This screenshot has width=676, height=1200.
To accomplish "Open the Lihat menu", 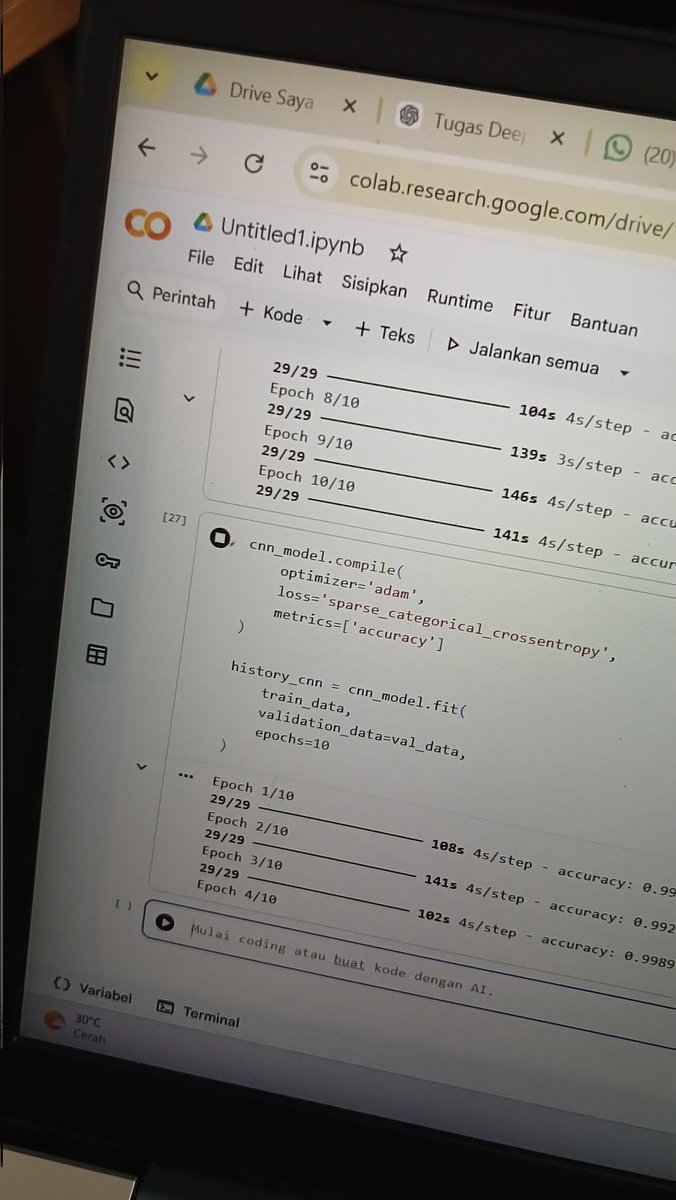I will pos(302,273).
